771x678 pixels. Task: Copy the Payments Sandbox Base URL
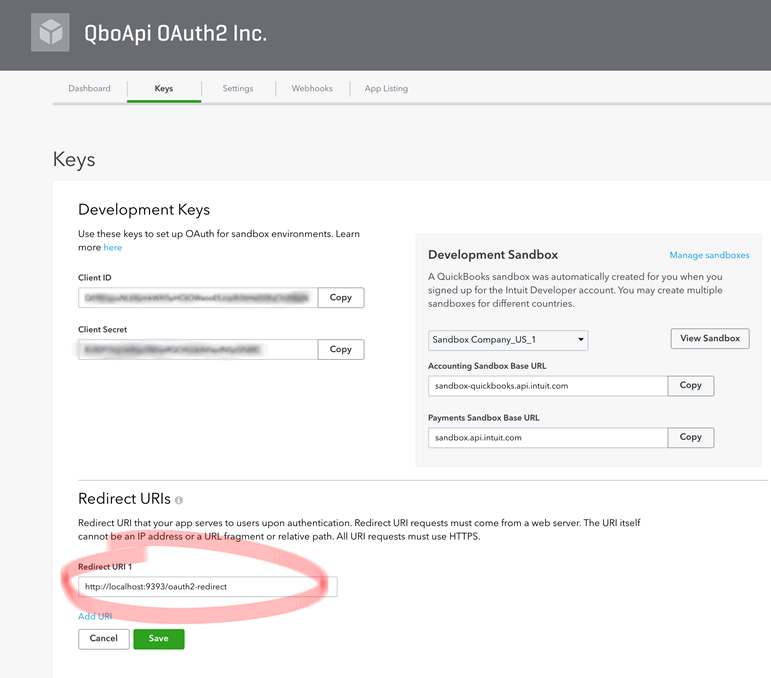coord(690,437)
